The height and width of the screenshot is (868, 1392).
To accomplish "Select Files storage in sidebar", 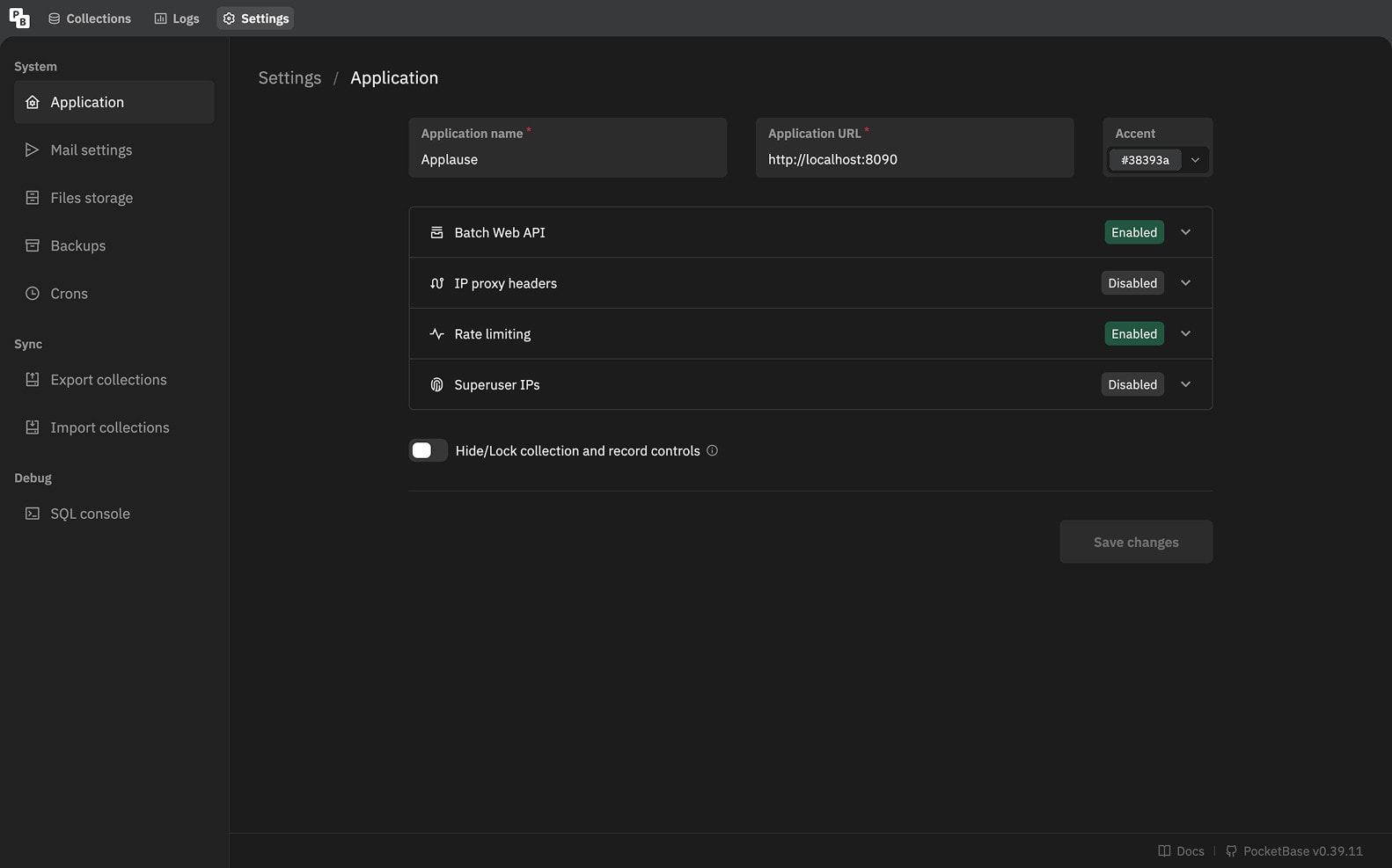I will click(114, 198).
